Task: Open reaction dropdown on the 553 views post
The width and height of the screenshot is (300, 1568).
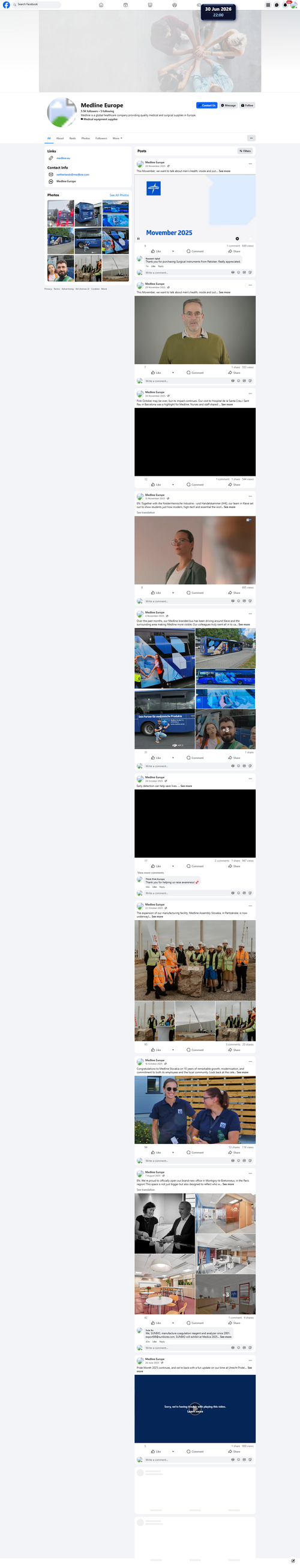Action: (x=173, y=373)
